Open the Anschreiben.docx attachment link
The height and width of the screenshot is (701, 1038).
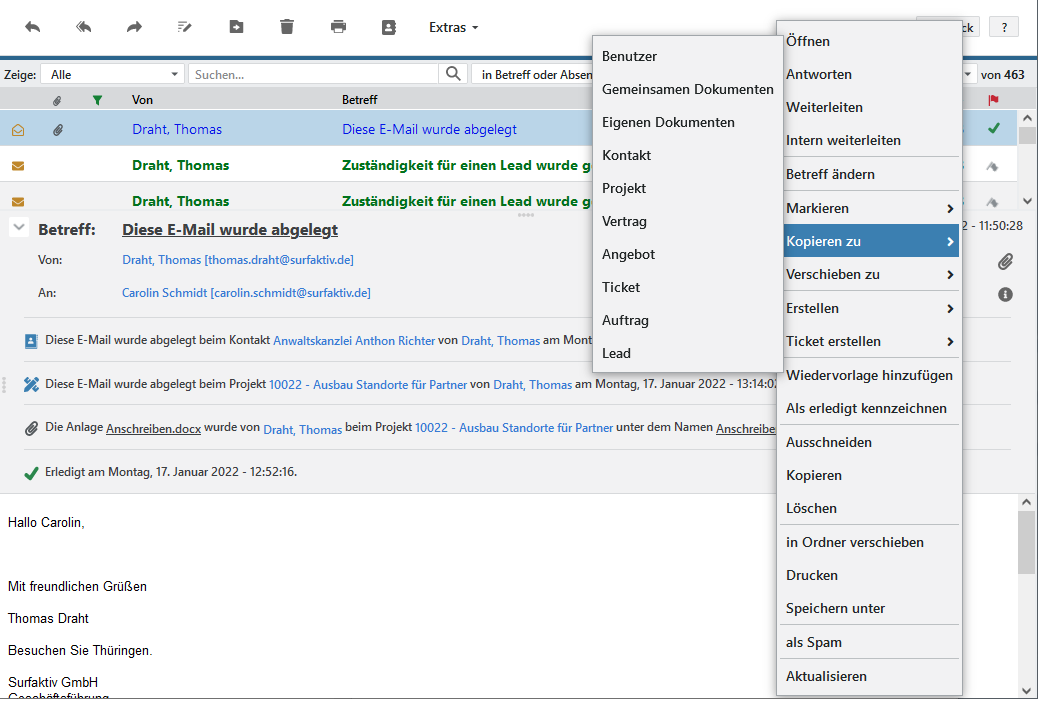[x=153, y=428]
